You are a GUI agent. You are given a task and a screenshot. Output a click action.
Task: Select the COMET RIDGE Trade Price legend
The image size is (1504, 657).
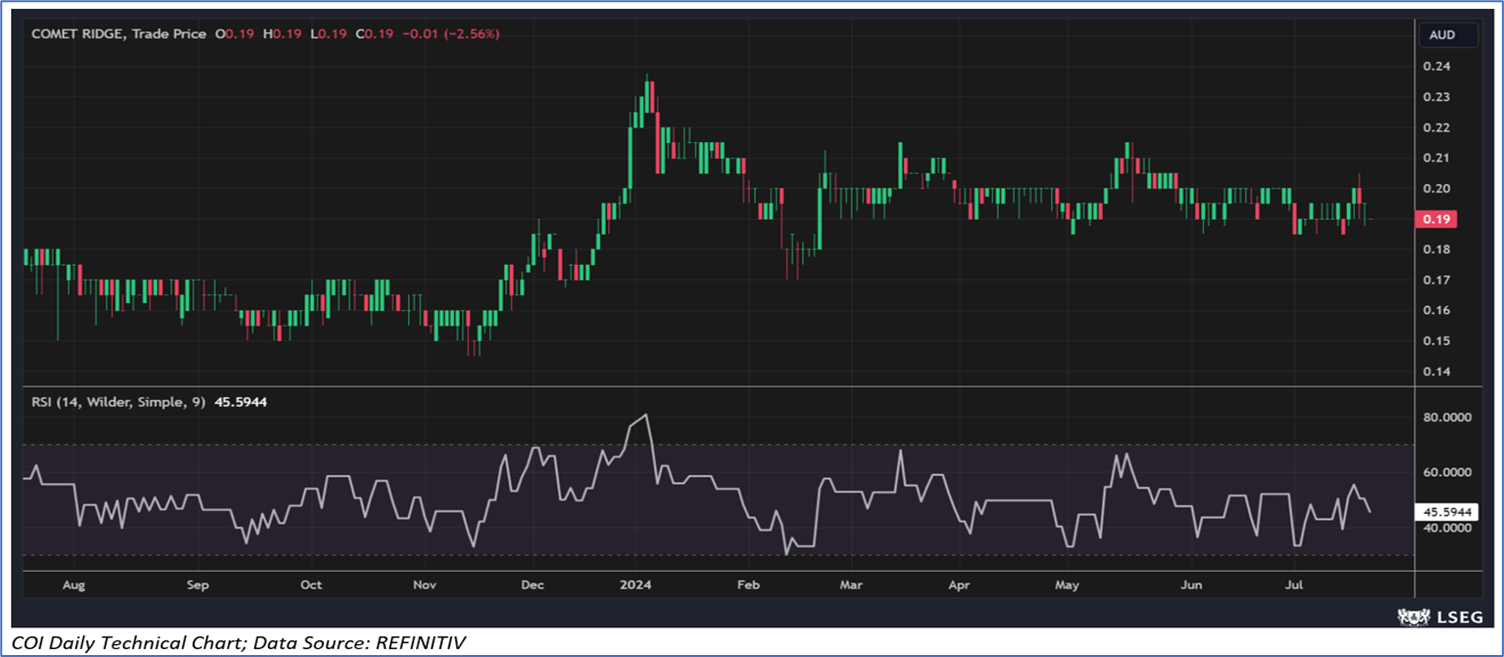pyautogui.click(x=118, y=34)
